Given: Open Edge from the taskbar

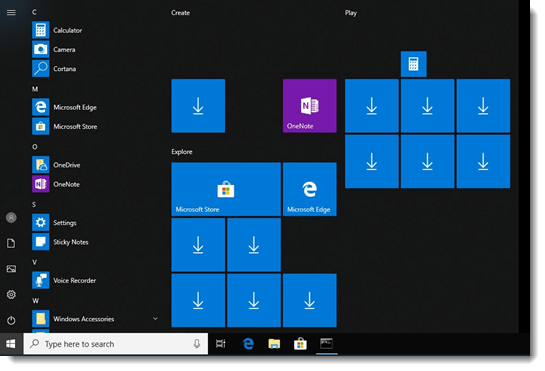Looking at the screenshot, I should click(x=248, y=344).
